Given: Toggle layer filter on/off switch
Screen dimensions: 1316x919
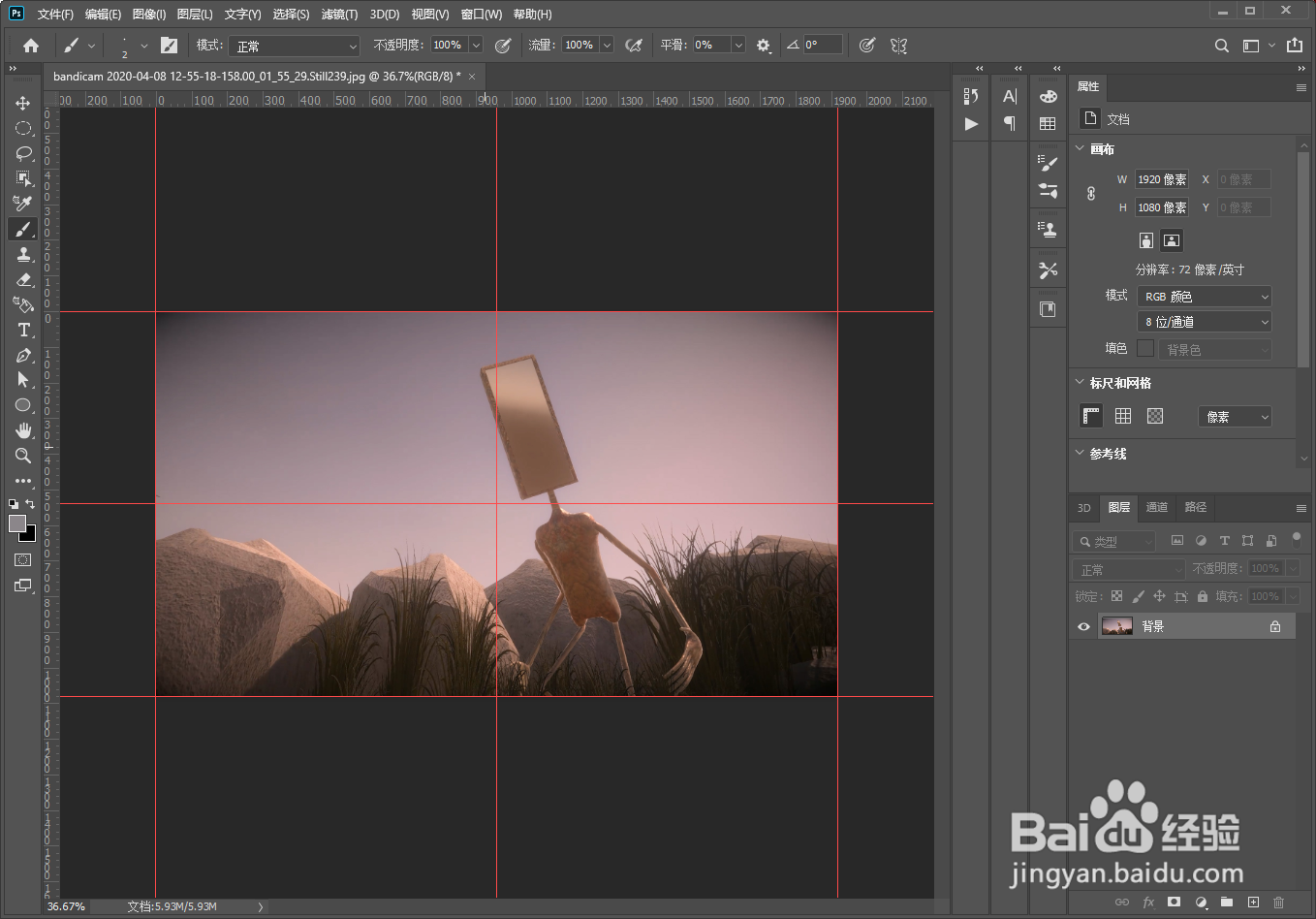Looking at the screenshot, I should click(1296, 538).
